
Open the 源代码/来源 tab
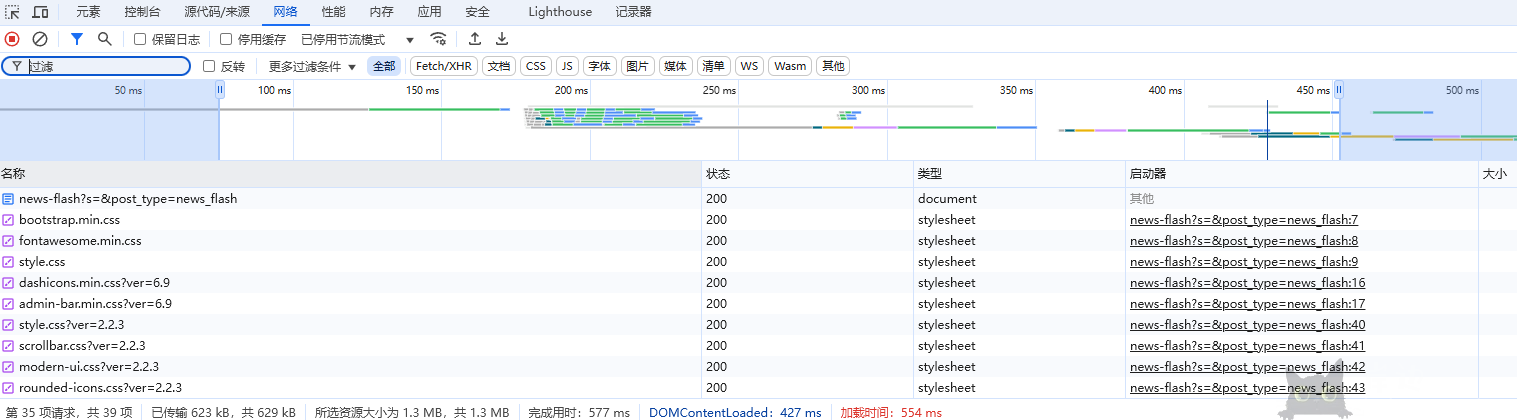click(x=217, y=12)
